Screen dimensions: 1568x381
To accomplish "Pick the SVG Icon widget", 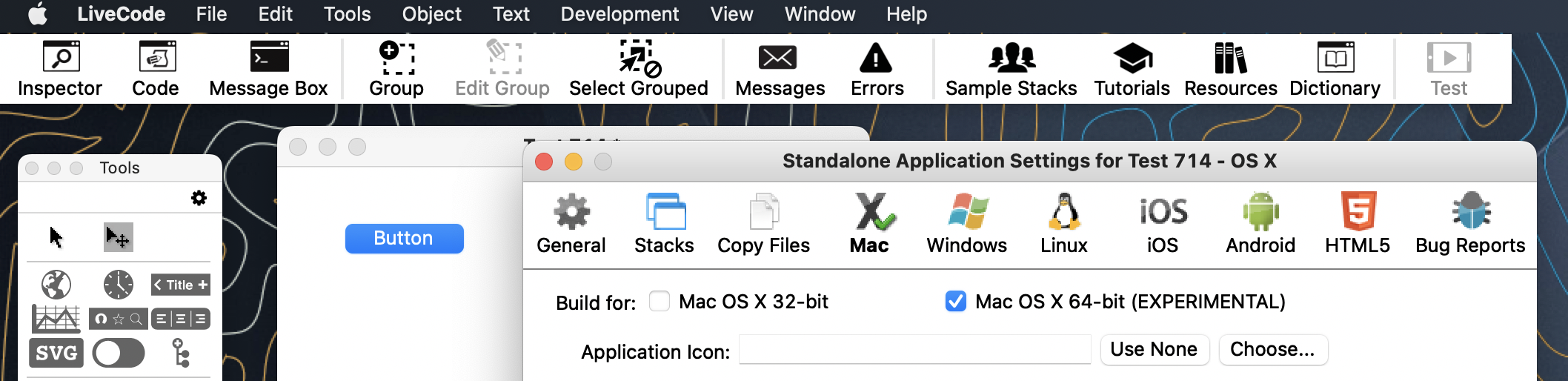I will pos(56,353).
